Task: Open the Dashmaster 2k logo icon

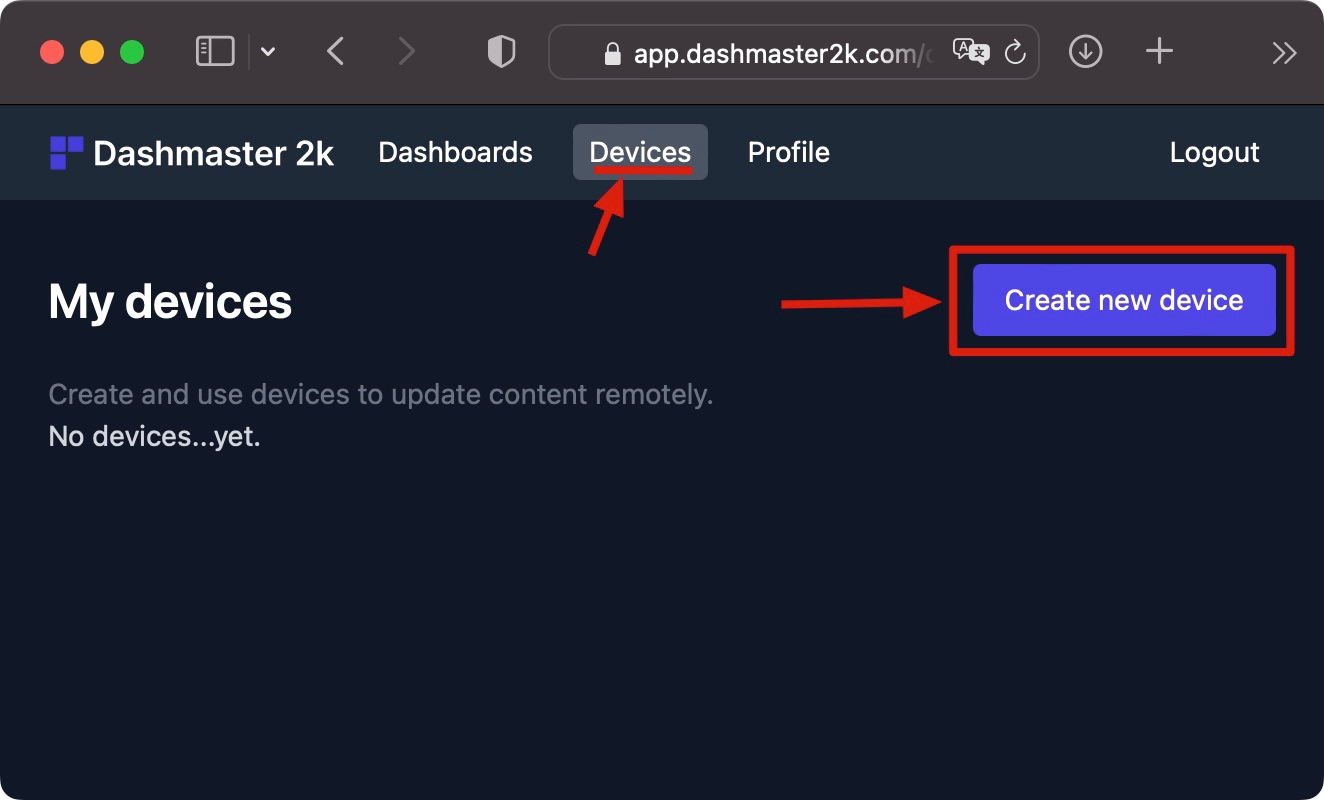Action: (x=64, y=152)
